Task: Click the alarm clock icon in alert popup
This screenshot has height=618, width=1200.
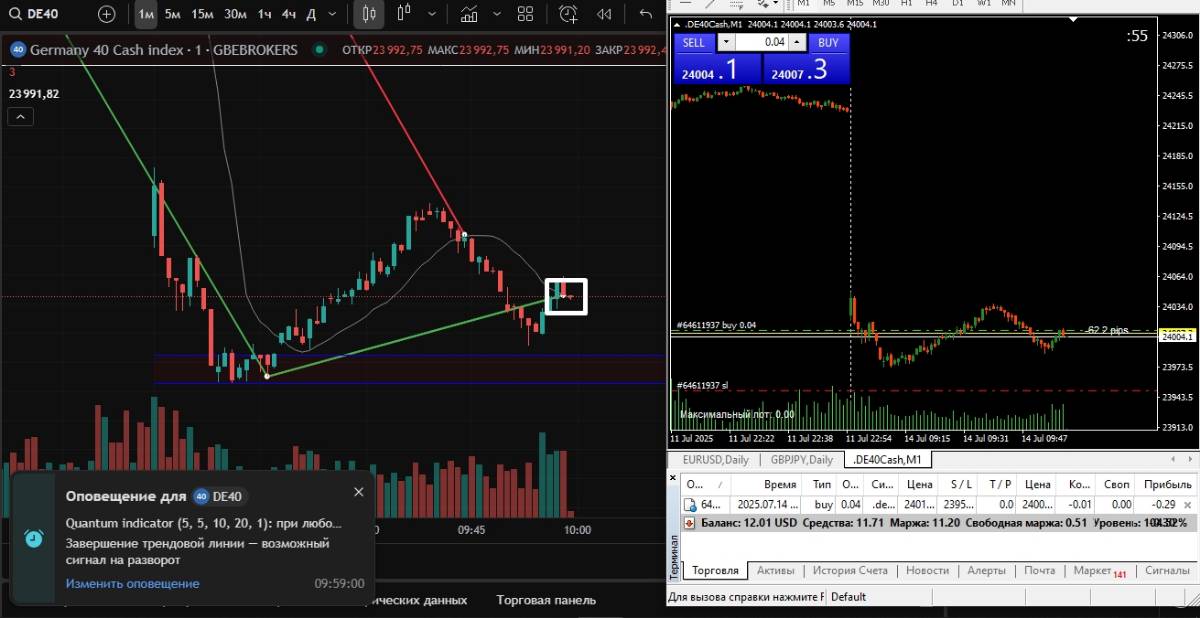Action: click(34, 538)
